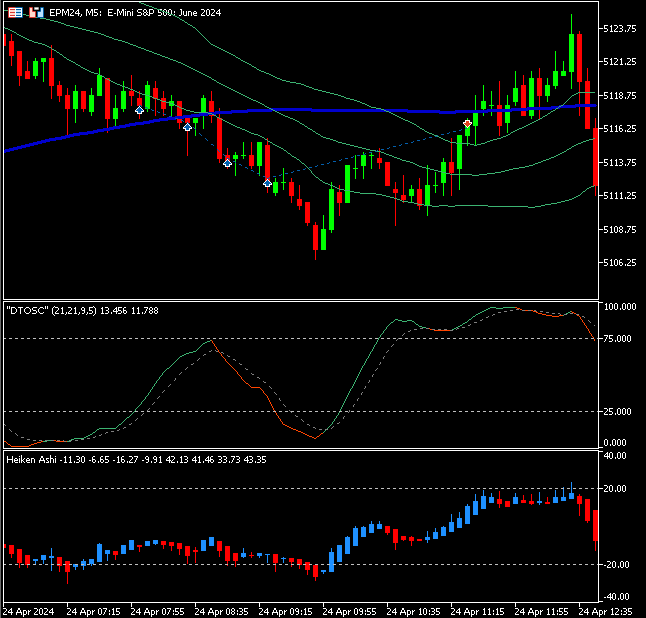The image size is (646, 618).
Task: Toggle the one-click trading panel icon
Action: (x=36, y=12)
